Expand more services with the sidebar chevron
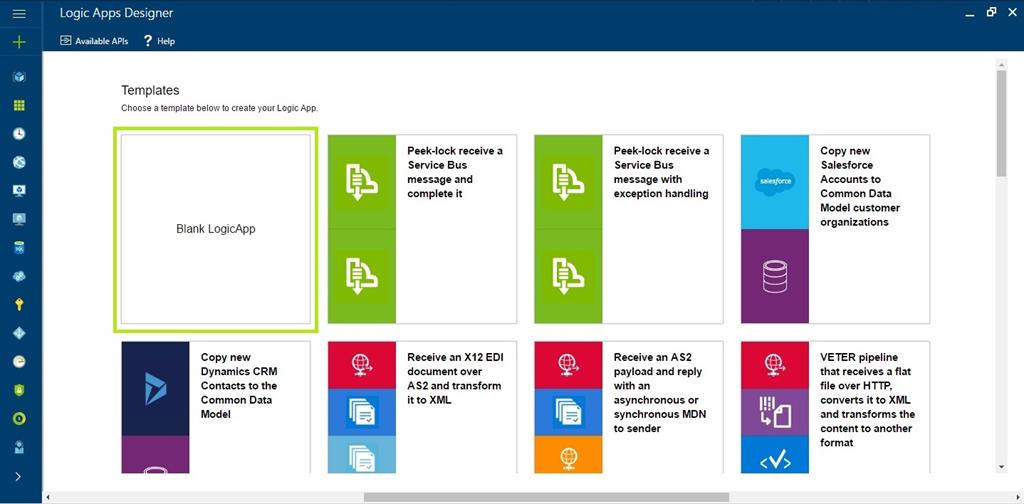This screenshot has height=504, width=1024. pyautogui.click(x=18, y=477)
